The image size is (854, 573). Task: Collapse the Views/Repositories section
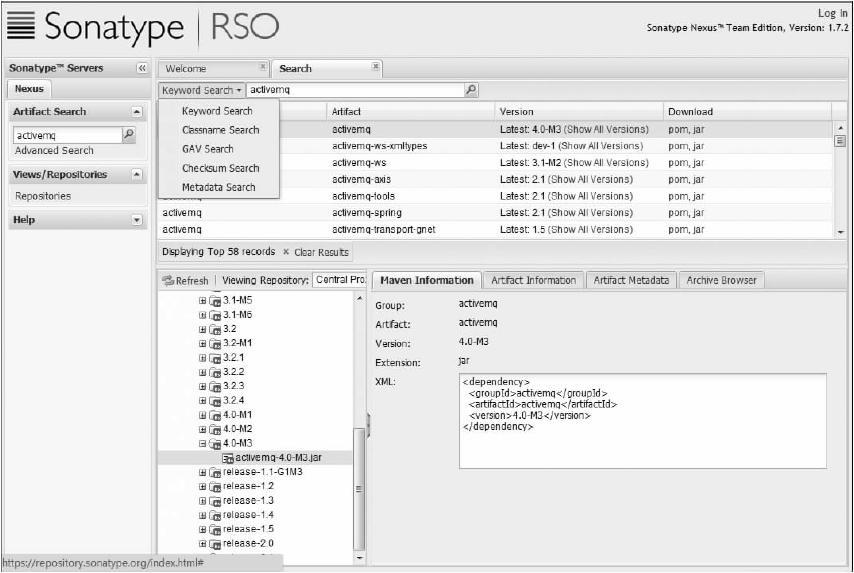tap(137, 175)
